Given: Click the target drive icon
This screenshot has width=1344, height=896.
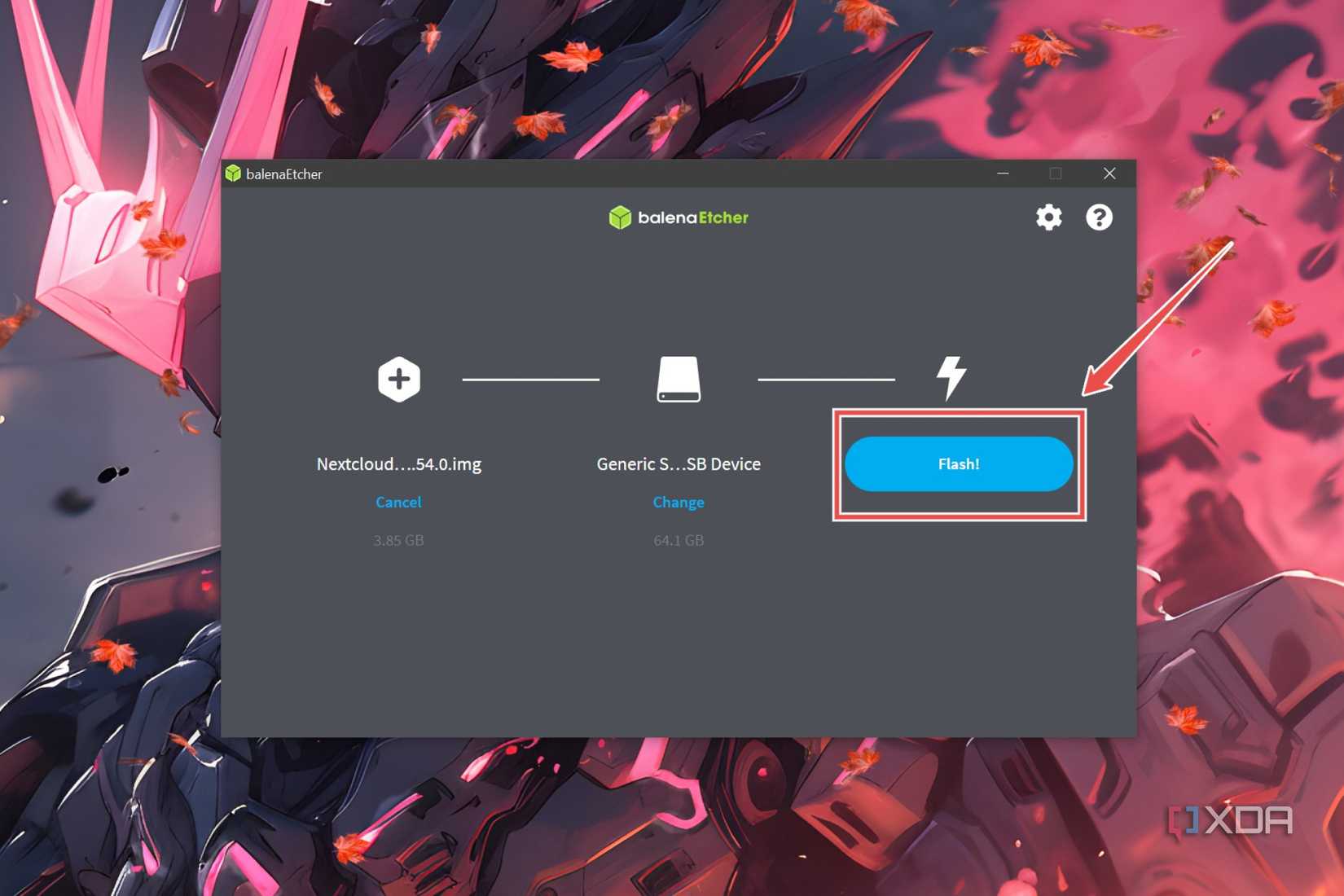Looking at the screenshot, I should [x=679, y=378].
